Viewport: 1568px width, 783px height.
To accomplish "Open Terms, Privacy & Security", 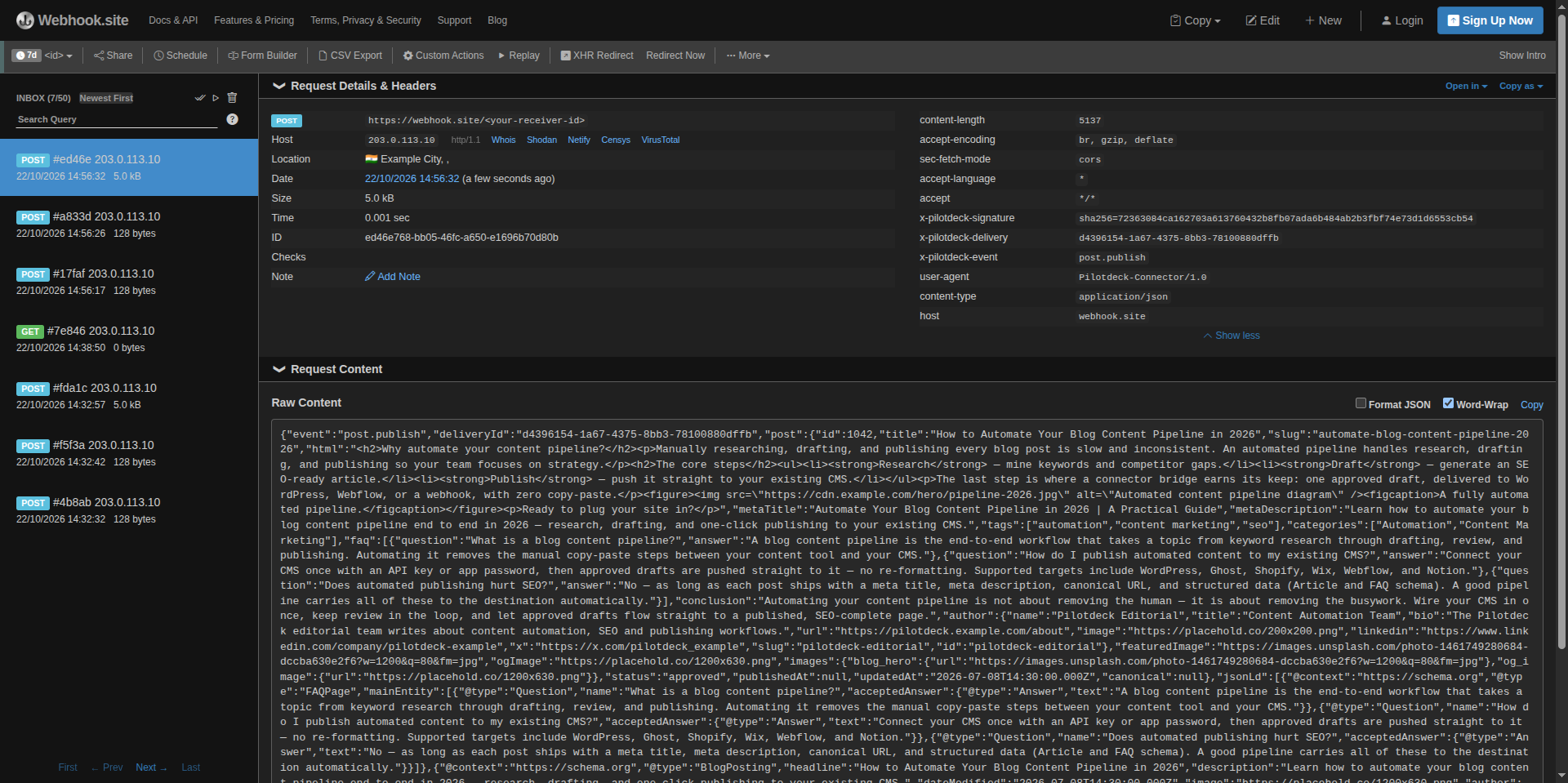I will pyautogui.click(x=366, y=20).
